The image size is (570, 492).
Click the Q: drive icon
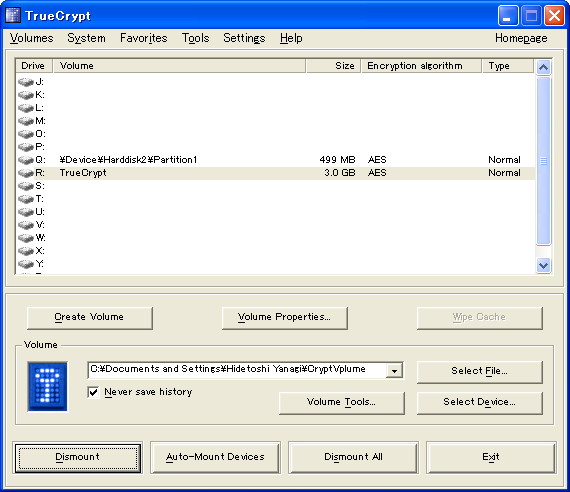(x=26, y=160)
